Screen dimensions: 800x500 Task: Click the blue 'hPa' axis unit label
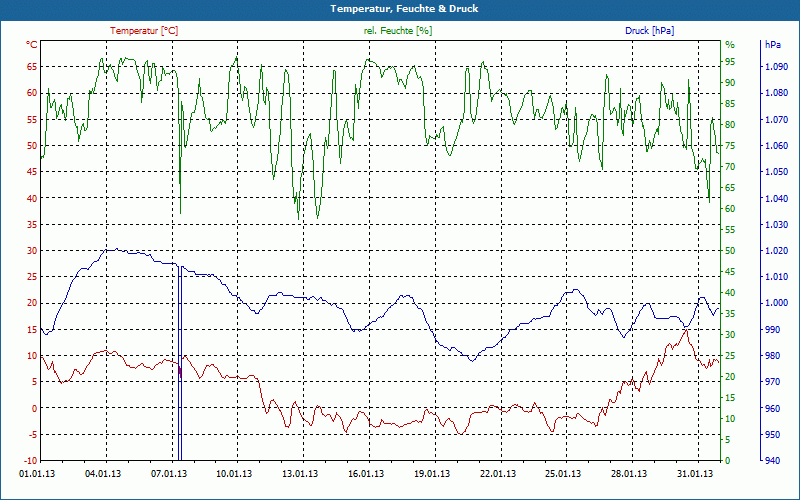tap(772, 45)
